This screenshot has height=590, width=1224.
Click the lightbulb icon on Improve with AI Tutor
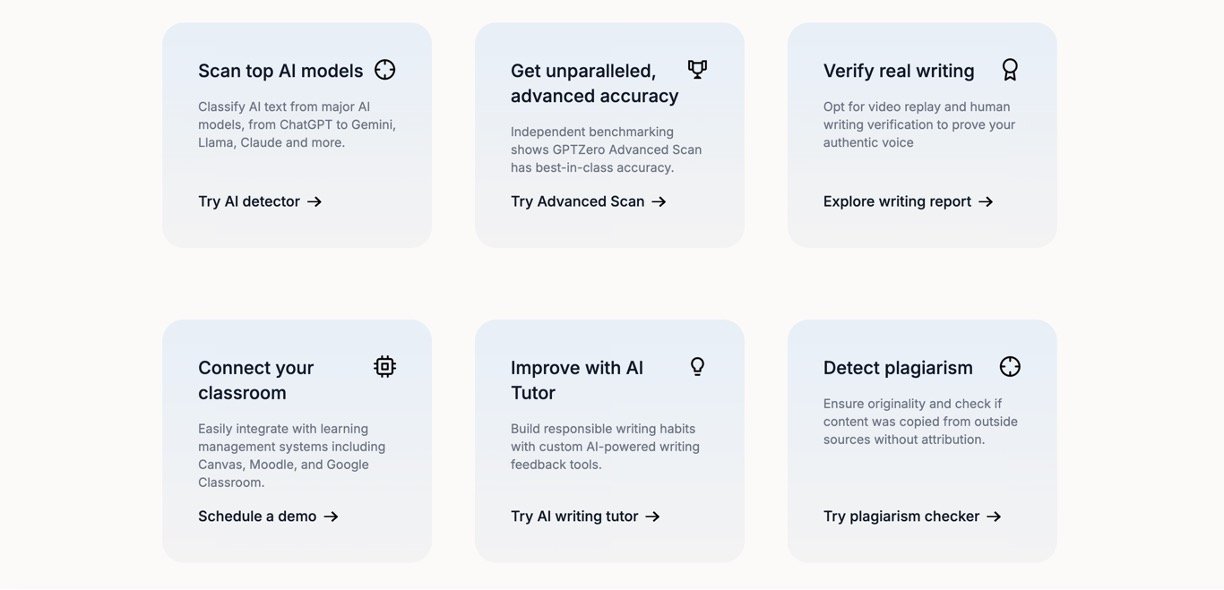point(698,366)
